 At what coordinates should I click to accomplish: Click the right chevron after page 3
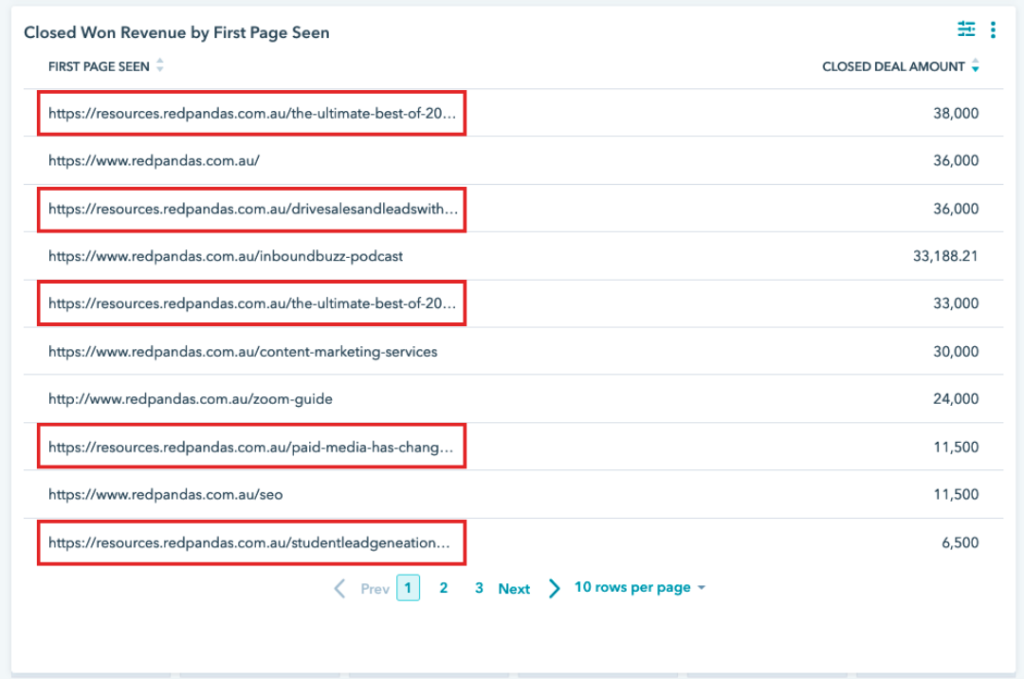[554, 588]
